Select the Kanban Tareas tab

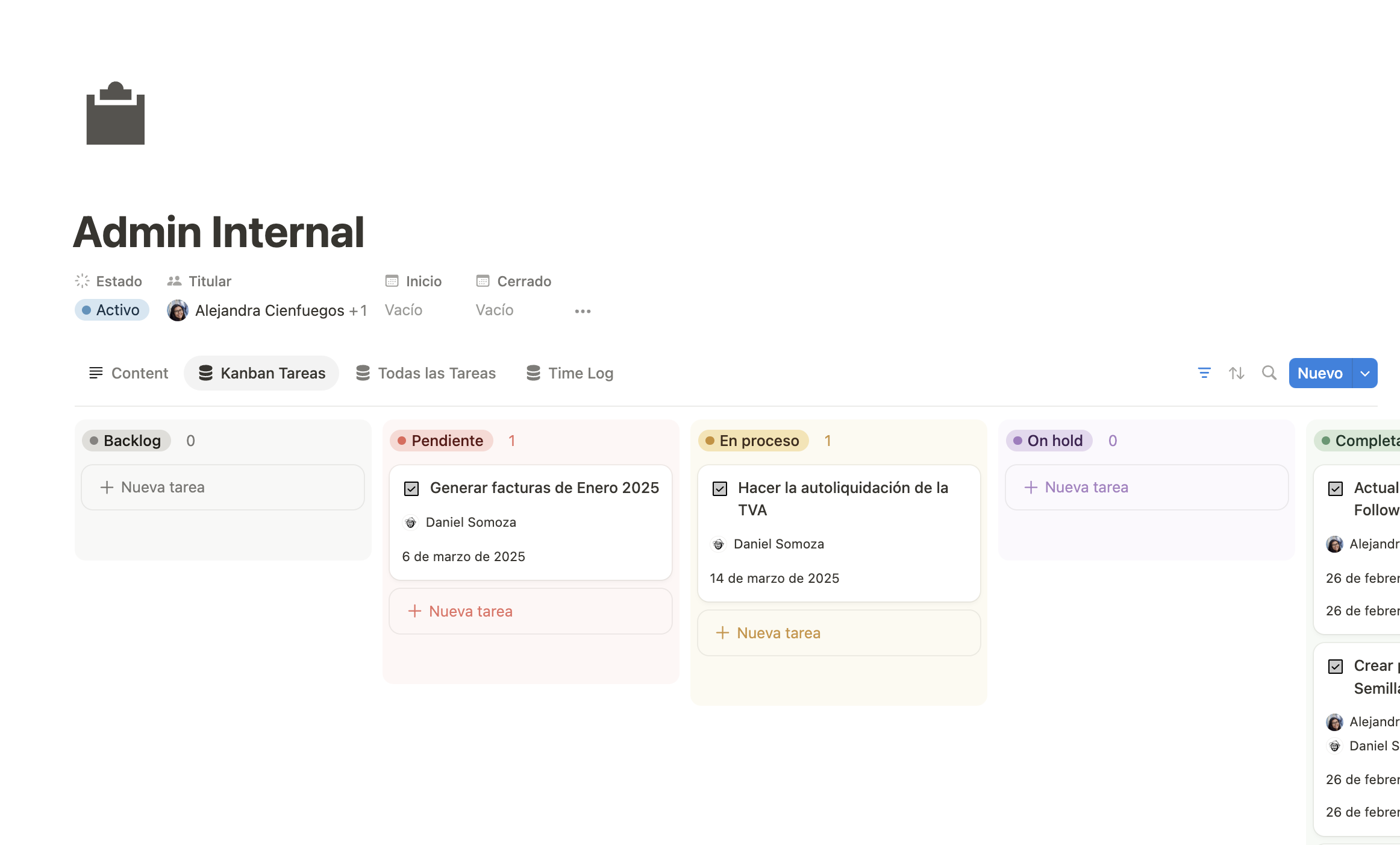261,373
